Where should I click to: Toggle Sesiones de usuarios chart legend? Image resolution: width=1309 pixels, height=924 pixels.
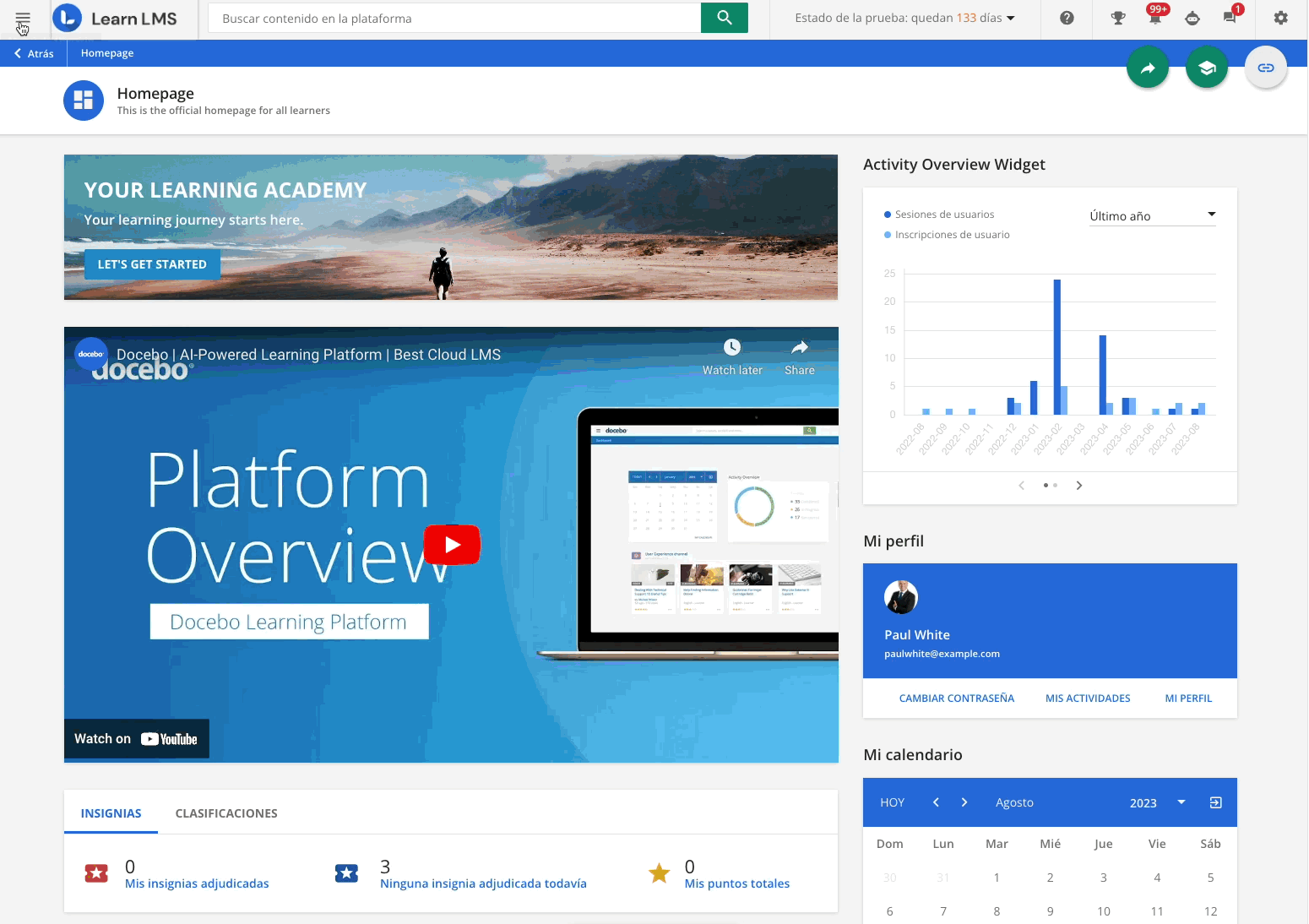[939, 215]
